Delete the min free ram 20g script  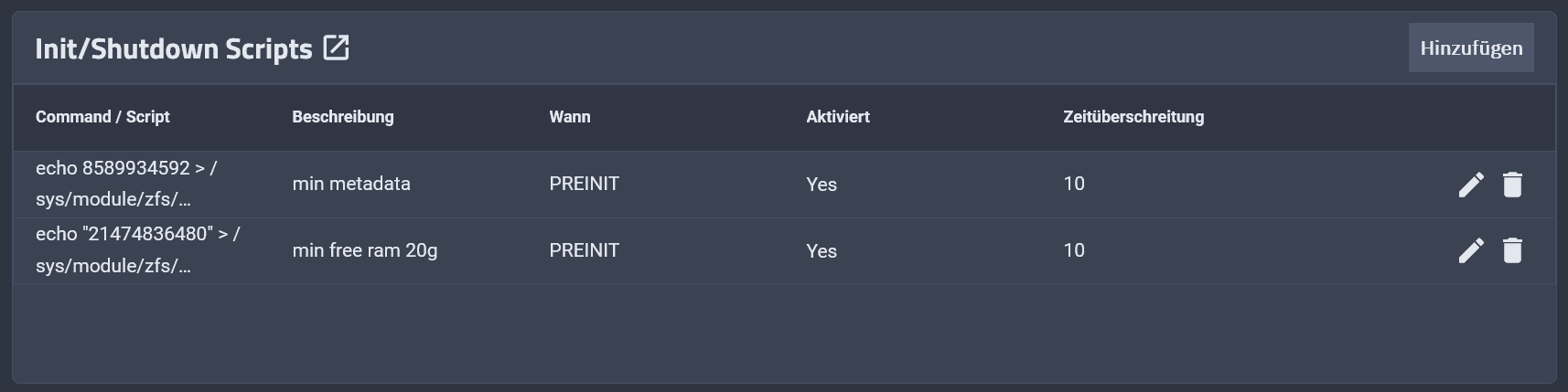click(1512, 250)
